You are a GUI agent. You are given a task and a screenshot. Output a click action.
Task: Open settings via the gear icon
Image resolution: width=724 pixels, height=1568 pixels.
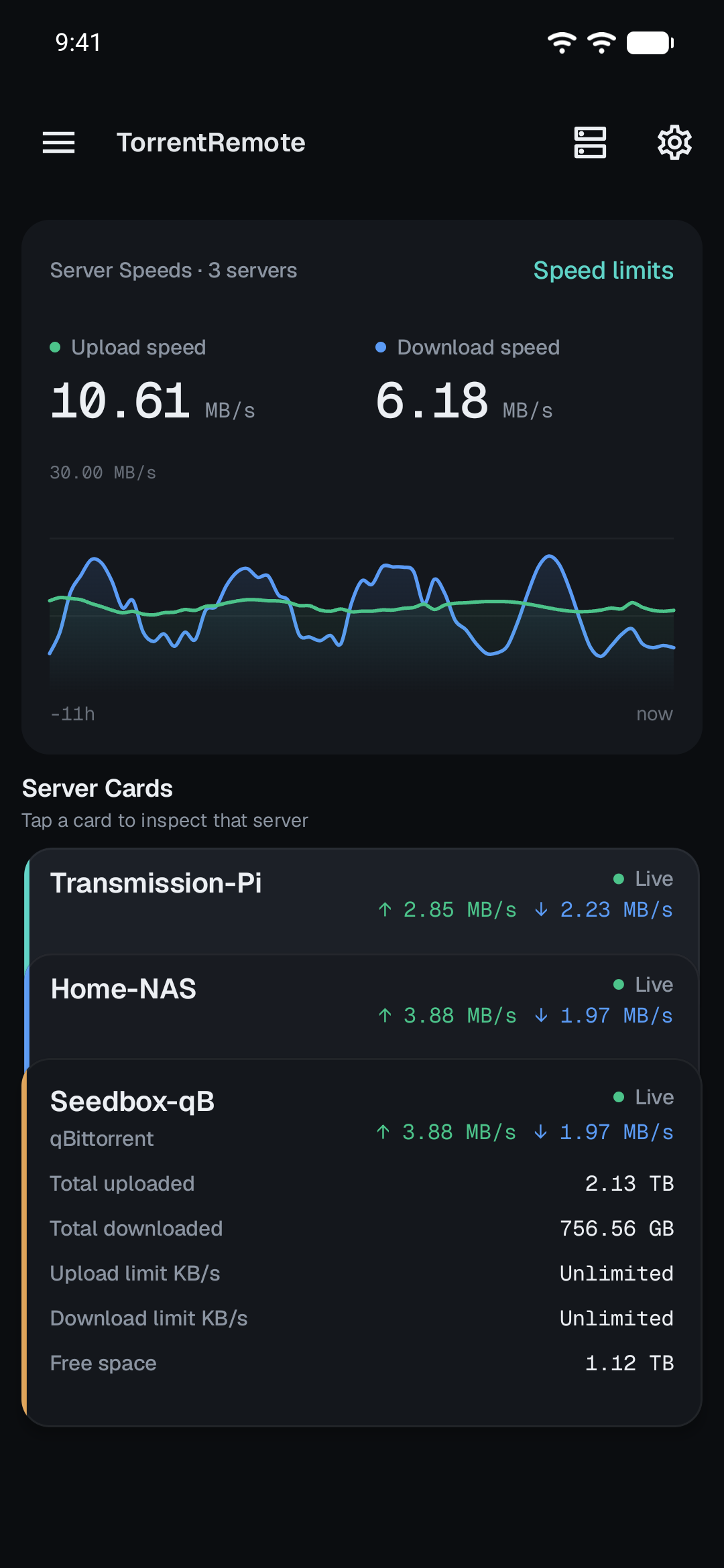[x=674, y=143]
